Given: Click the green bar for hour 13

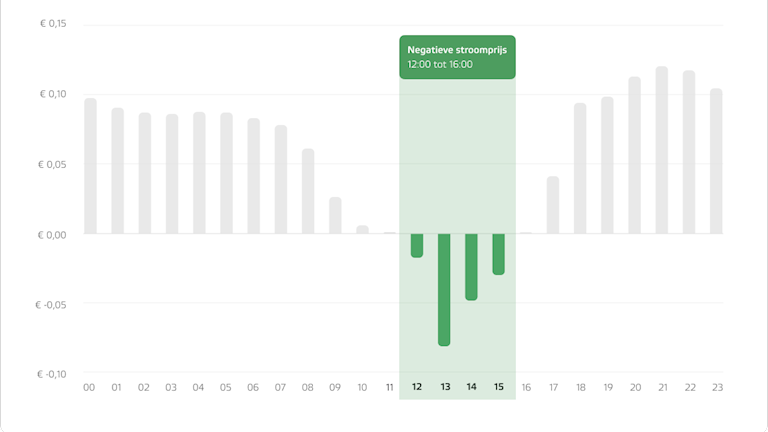Looking at the screenshot, I should point(444,289).
